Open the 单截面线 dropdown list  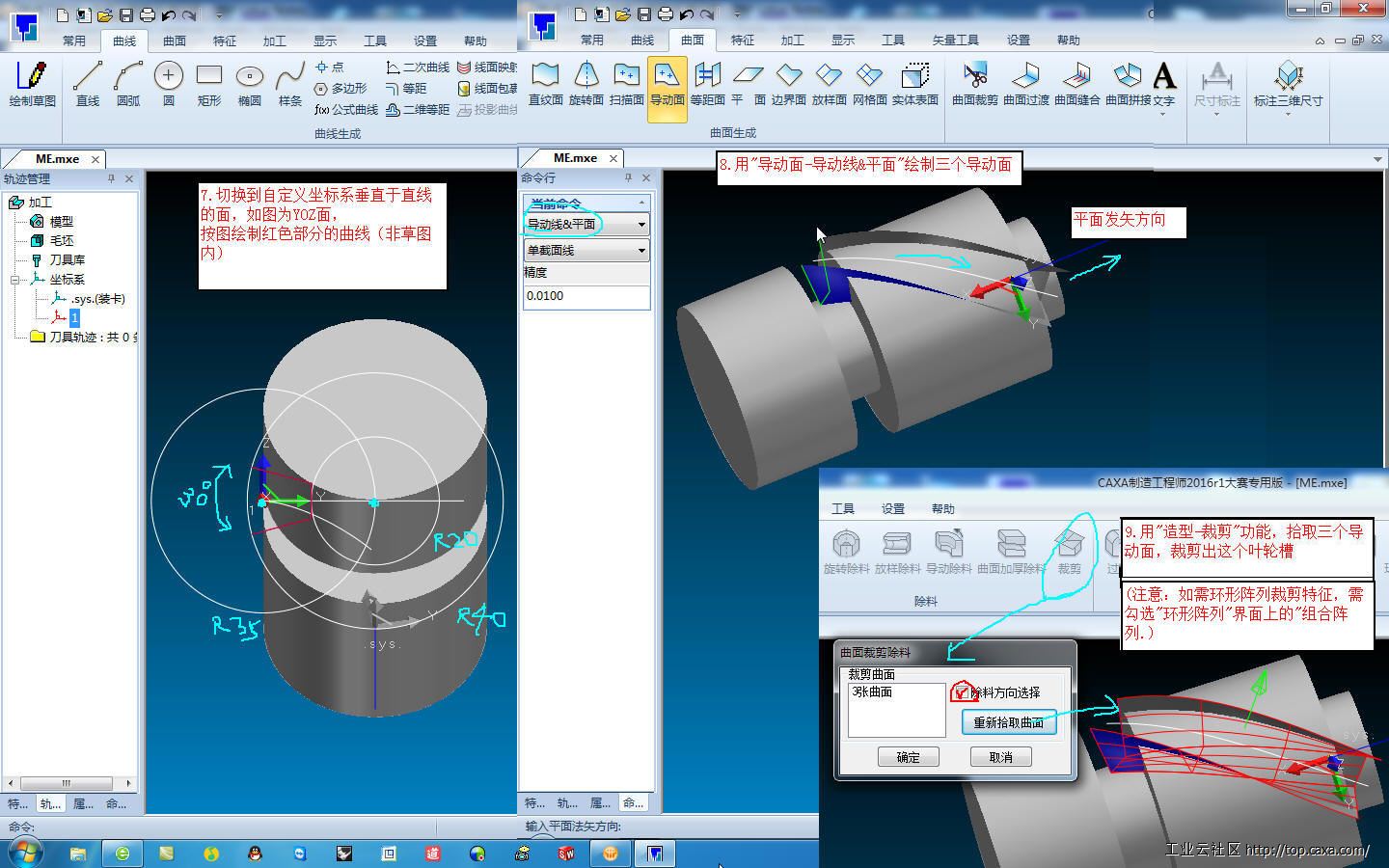tap(641, 250)
